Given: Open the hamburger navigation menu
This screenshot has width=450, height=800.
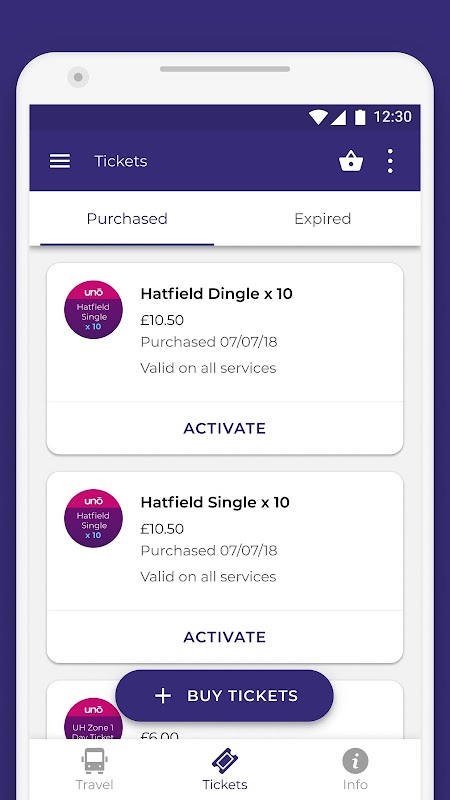Looking at the screenshot, I should coord(60,161).
